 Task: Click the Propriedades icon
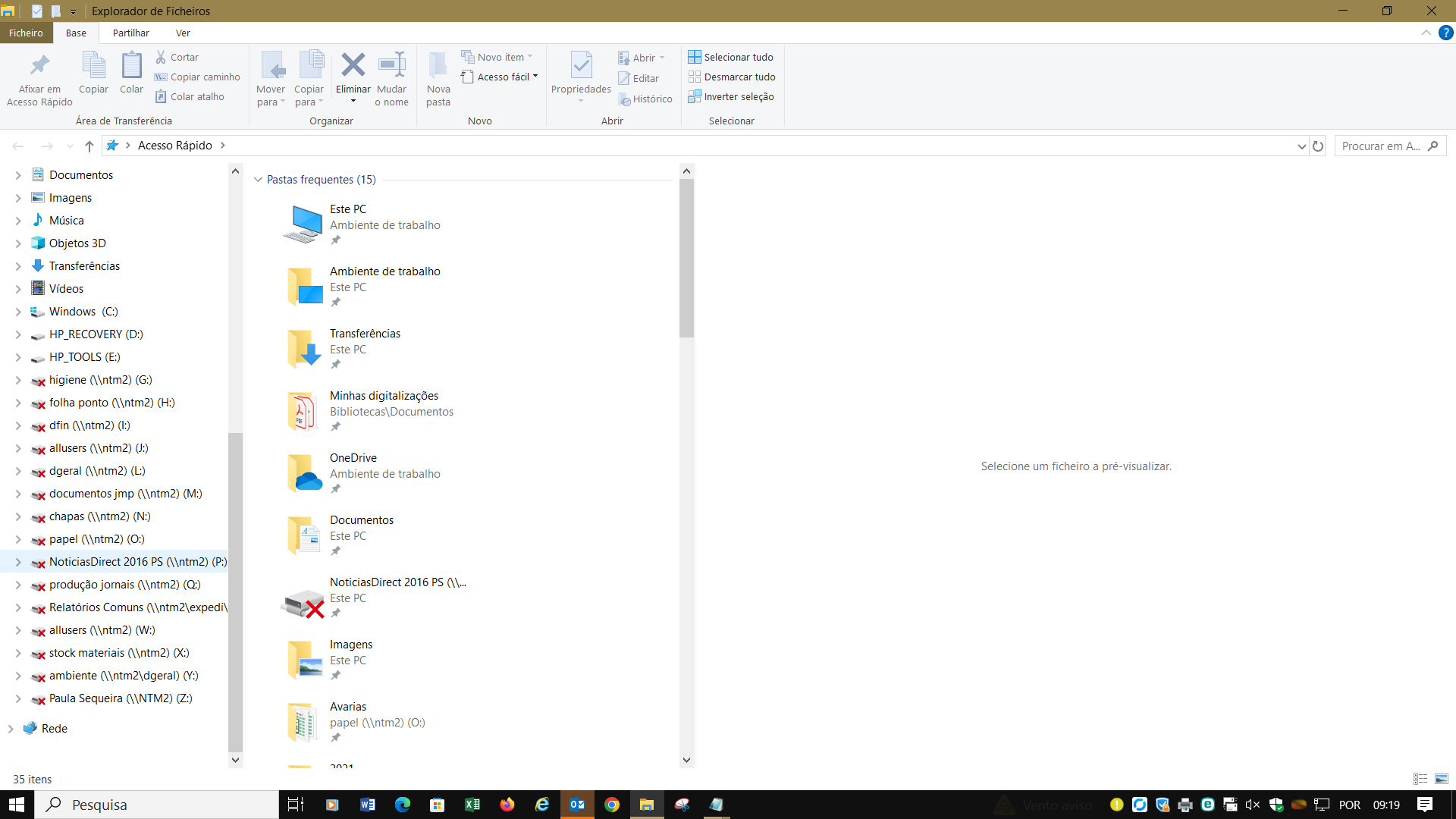tap(581, 65)
